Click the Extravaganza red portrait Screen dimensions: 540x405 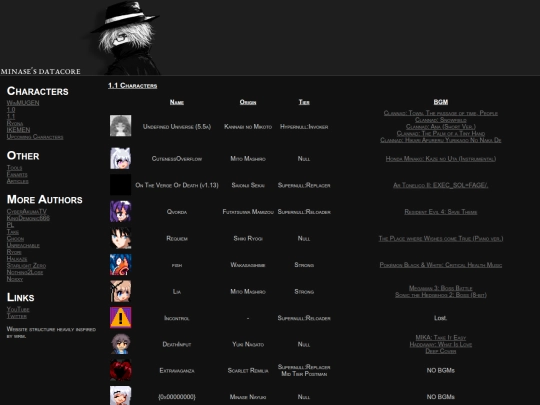121,370
